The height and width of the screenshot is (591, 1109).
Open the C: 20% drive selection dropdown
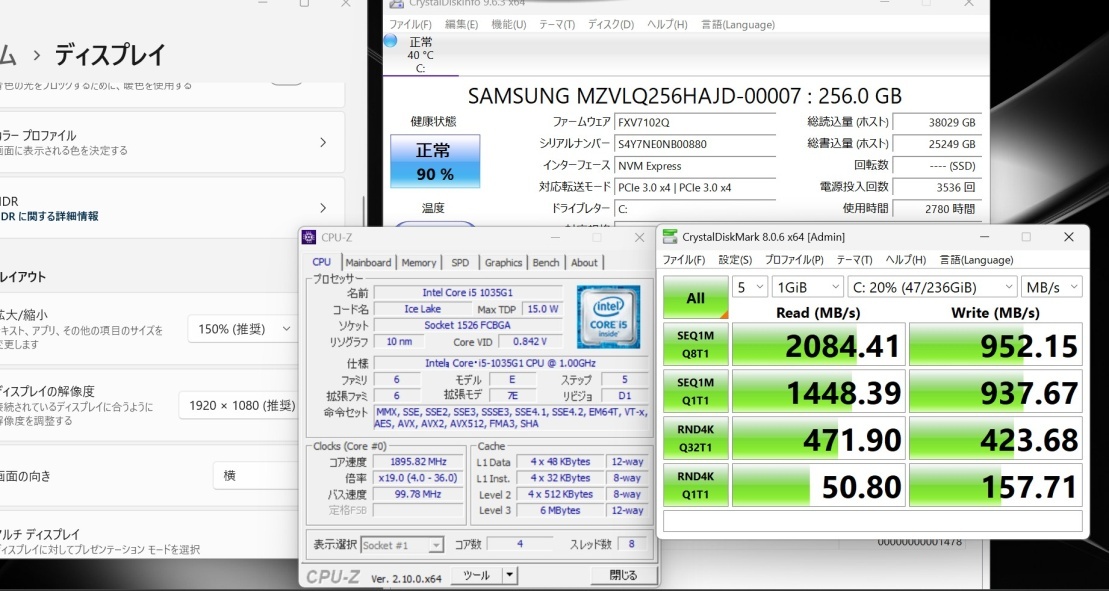932,287
